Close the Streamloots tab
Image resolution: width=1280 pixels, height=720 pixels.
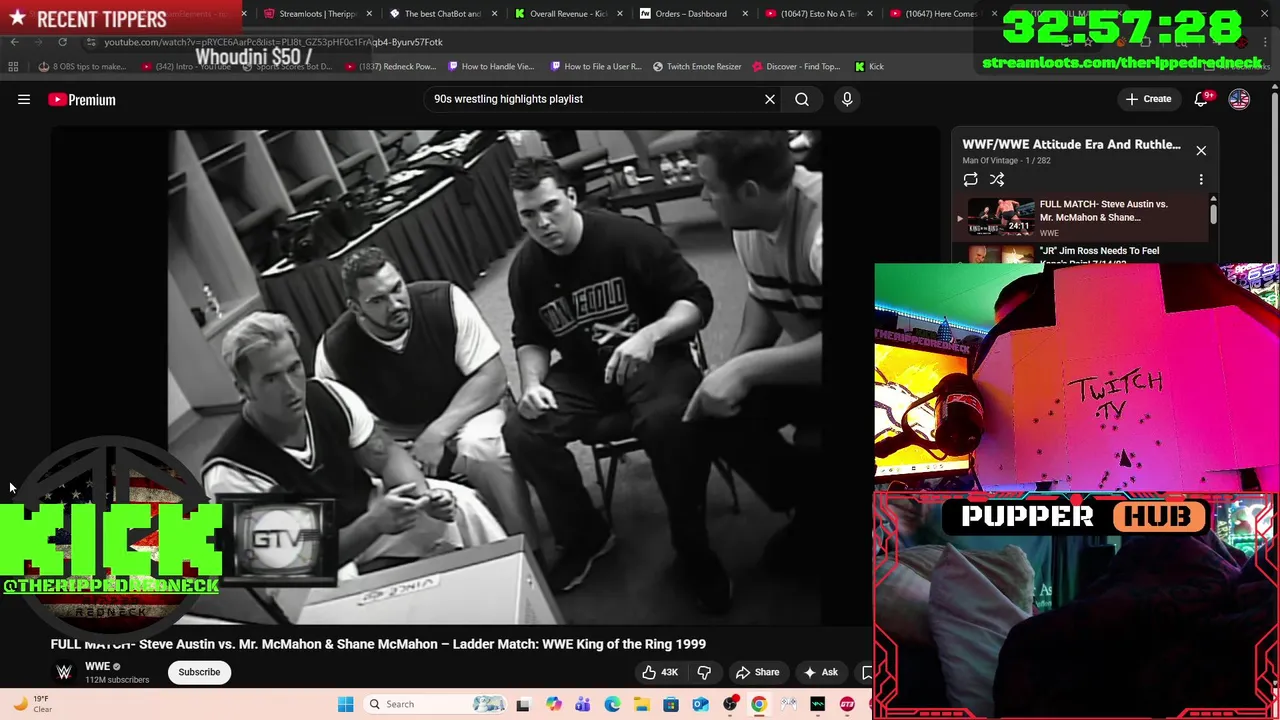[x=370, y=14]
